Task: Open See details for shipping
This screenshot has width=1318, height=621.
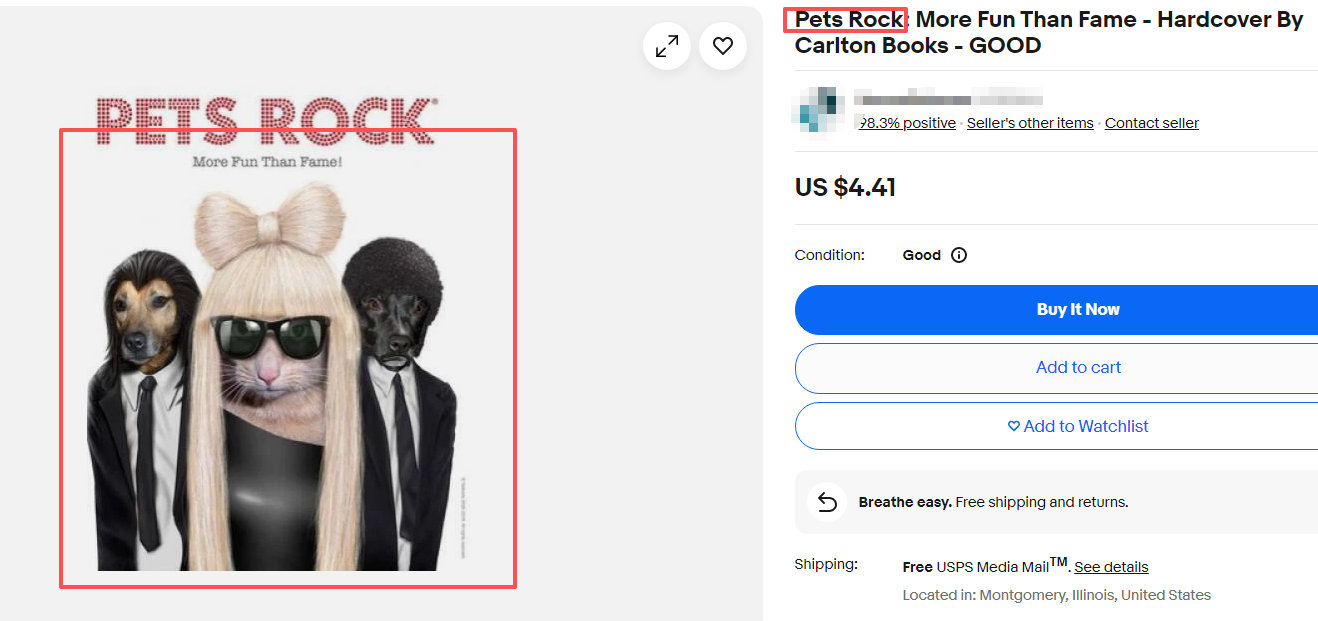Action: [1111, 566]
